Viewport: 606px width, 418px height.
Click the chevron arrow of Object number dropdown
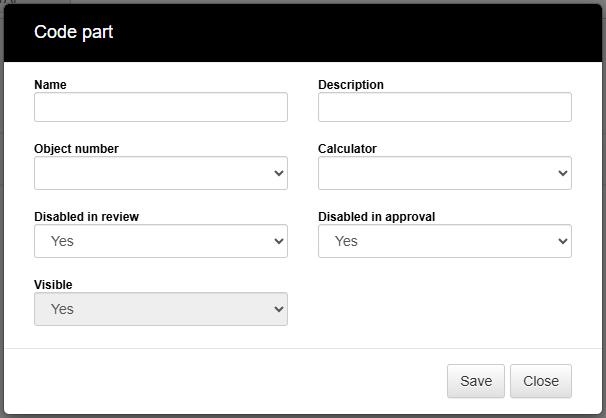pos(277,173)
